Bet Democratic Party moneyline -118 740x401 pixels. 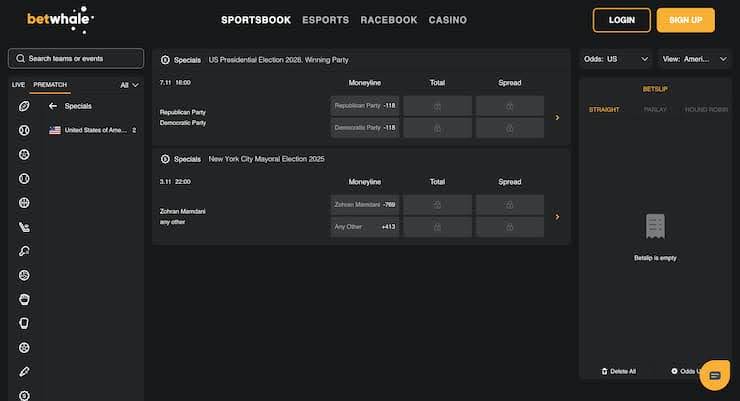coord(365,128)
